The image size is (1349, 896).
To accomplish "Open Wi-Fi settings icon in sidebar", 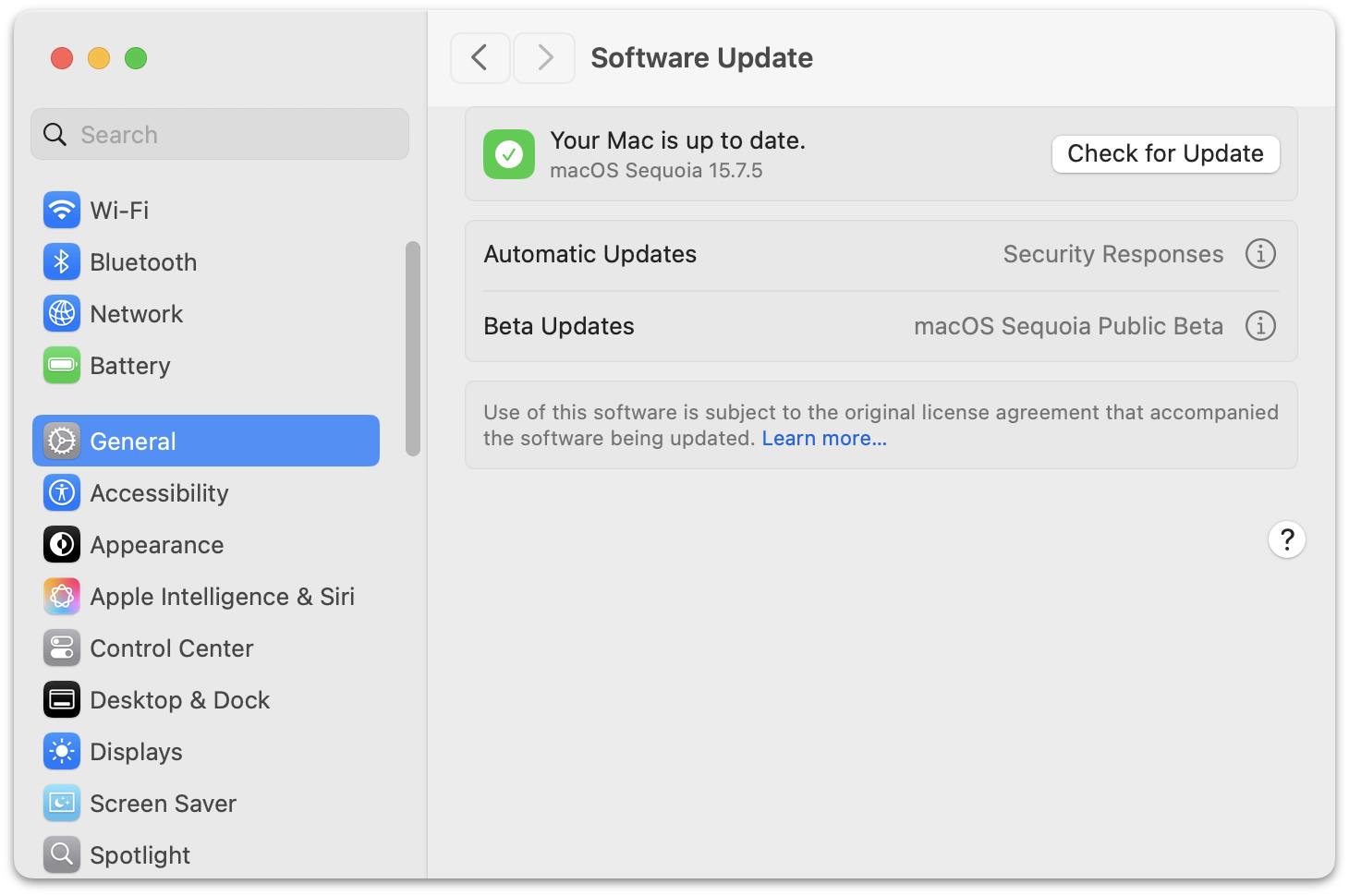I will 62,211.
